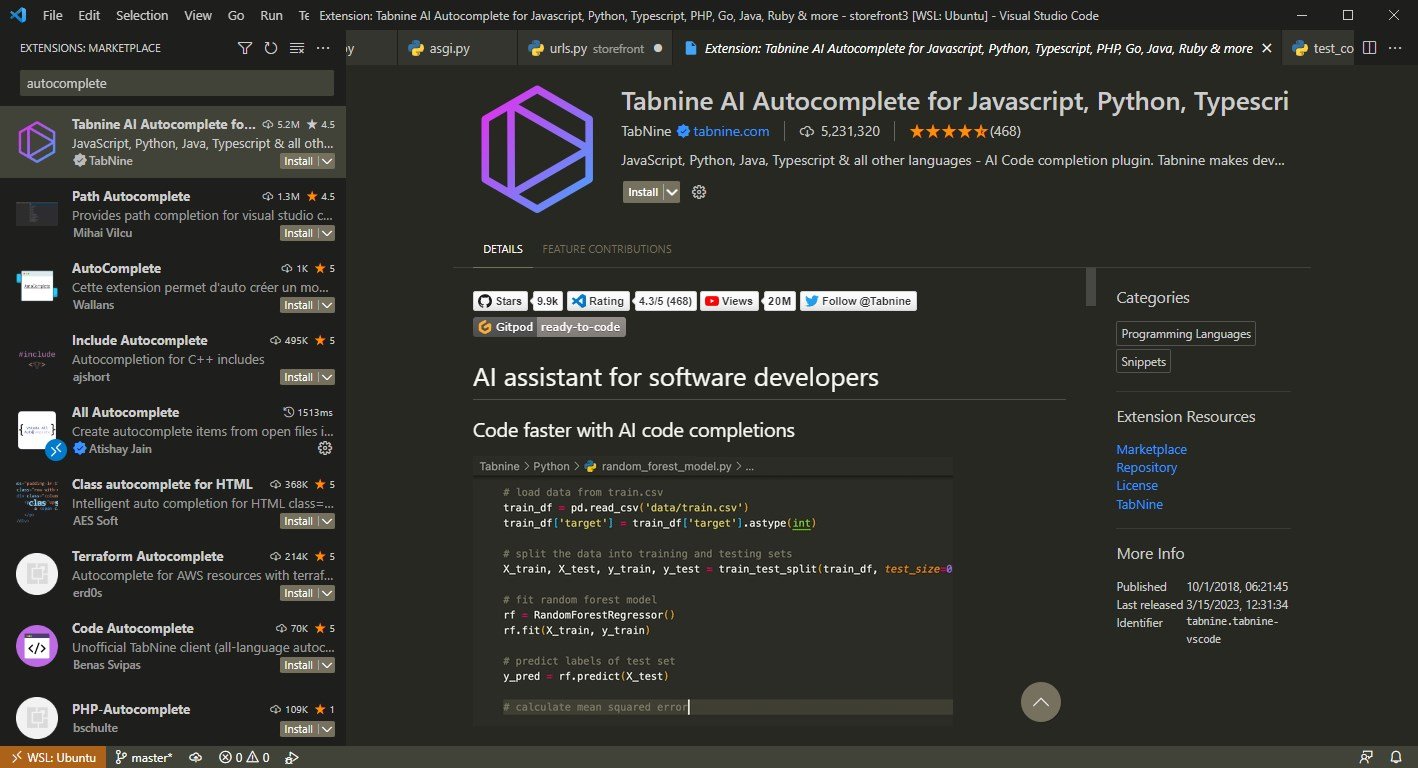This screenshot has height=768, width=1418.
Task: Install the Path Autocomplete extension
Action: pyautogui.click(x=298, y=233)
